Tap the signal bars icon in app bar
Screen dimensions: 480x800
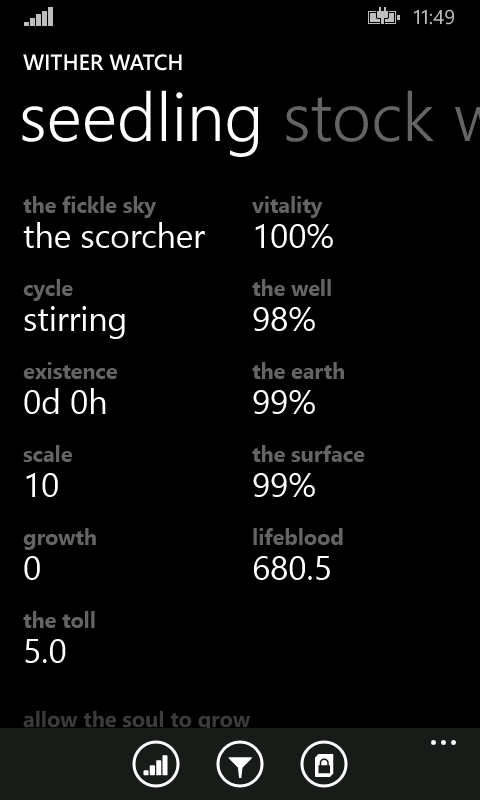click(x=156, y=764)
